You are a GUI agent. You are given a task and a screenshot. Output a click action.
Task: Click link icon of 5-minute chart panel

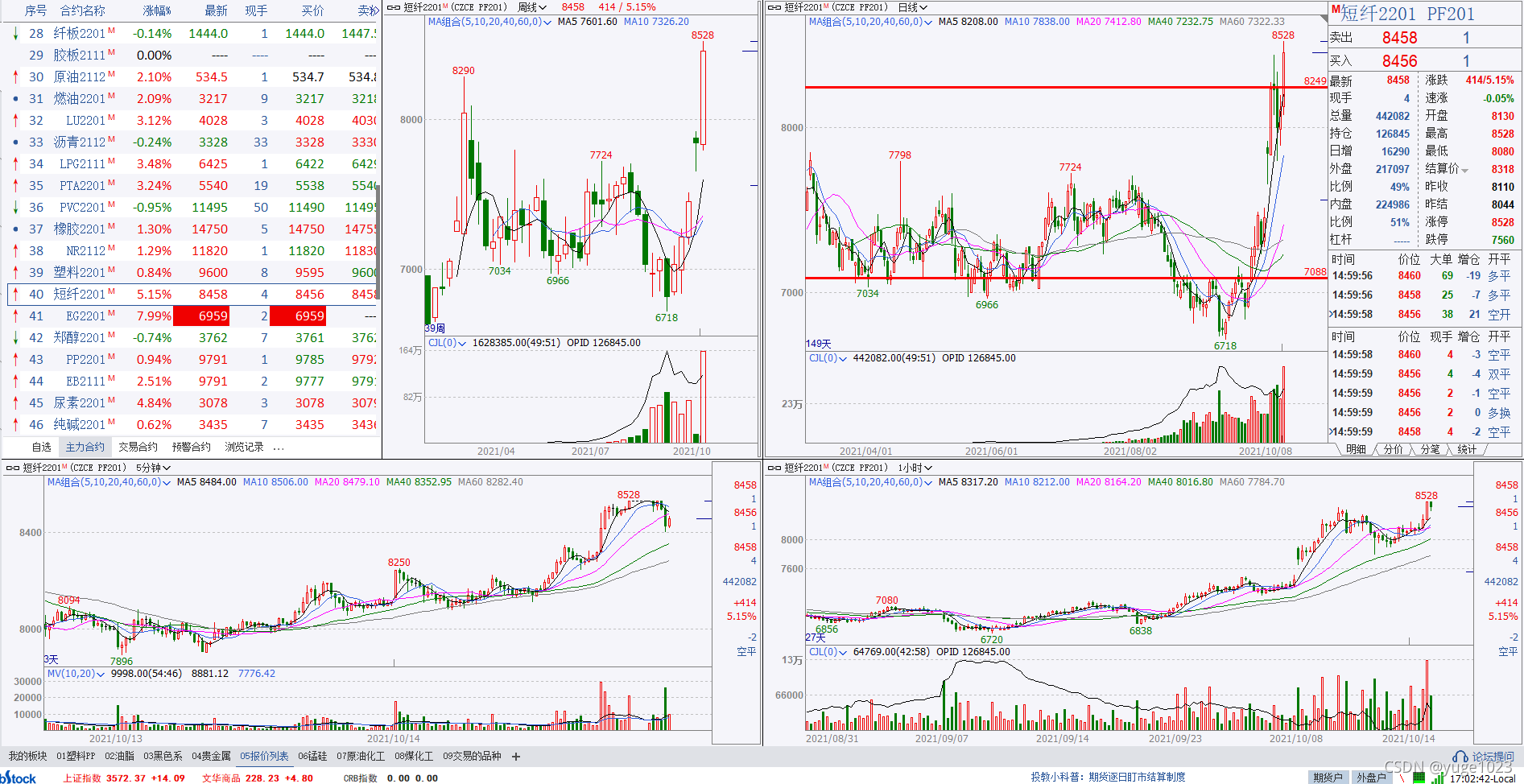click(13, 468)
